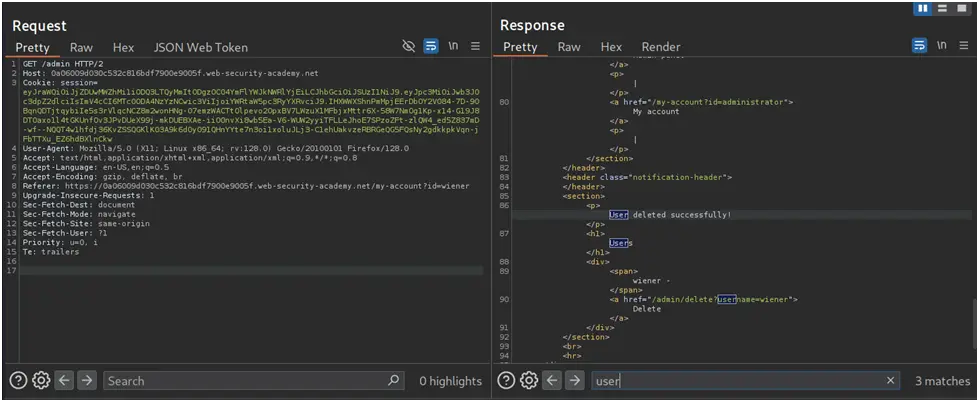Open the Request panel hamburger options menu

[476, 46]
